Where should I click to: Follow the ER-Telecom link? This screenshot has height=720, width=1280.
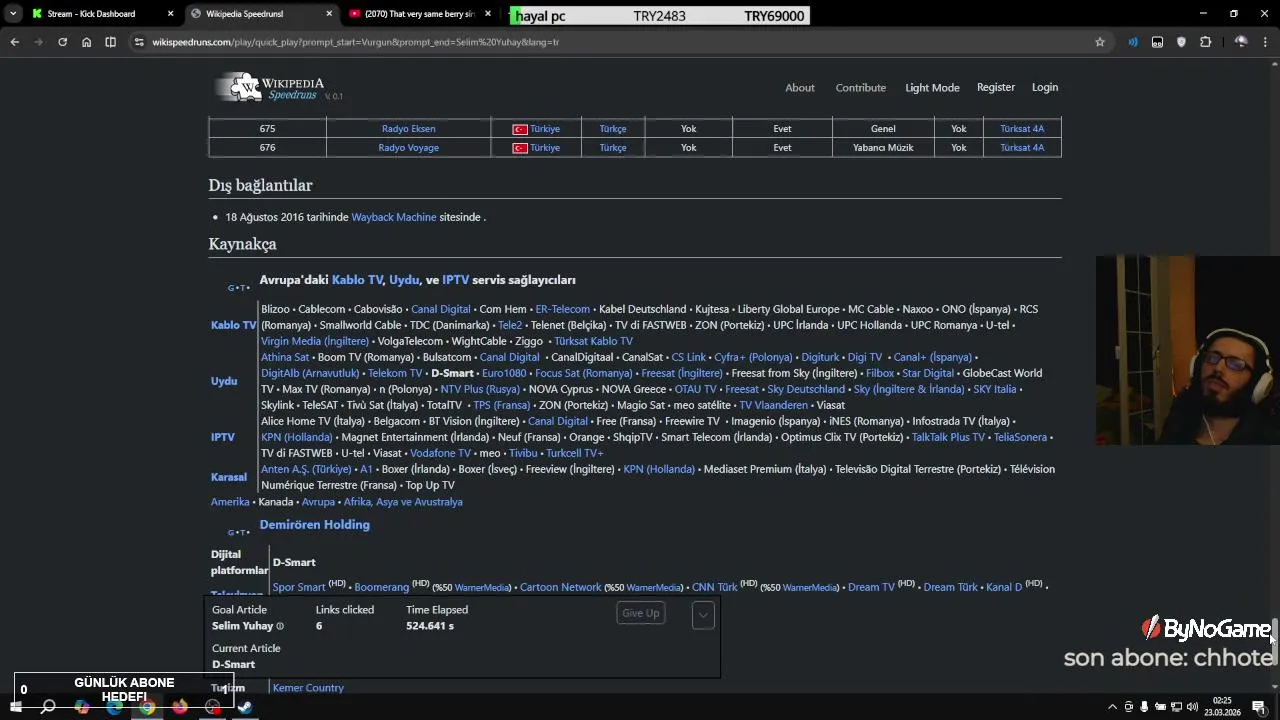pyautogui.click(x=562, y=309)
